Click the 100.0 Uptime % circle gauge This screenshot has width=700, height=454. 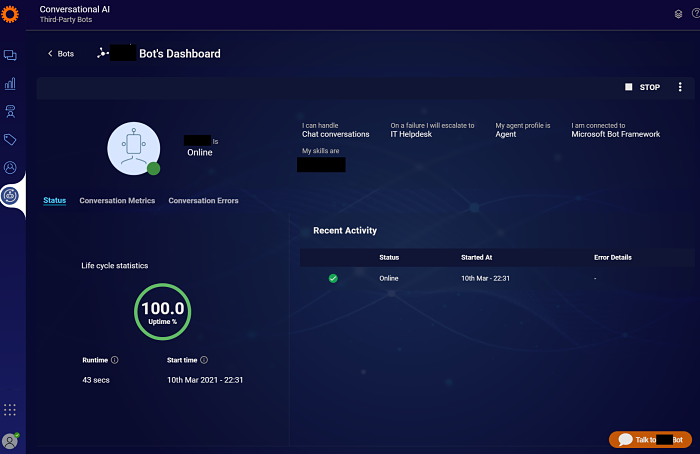pos(162,312)
